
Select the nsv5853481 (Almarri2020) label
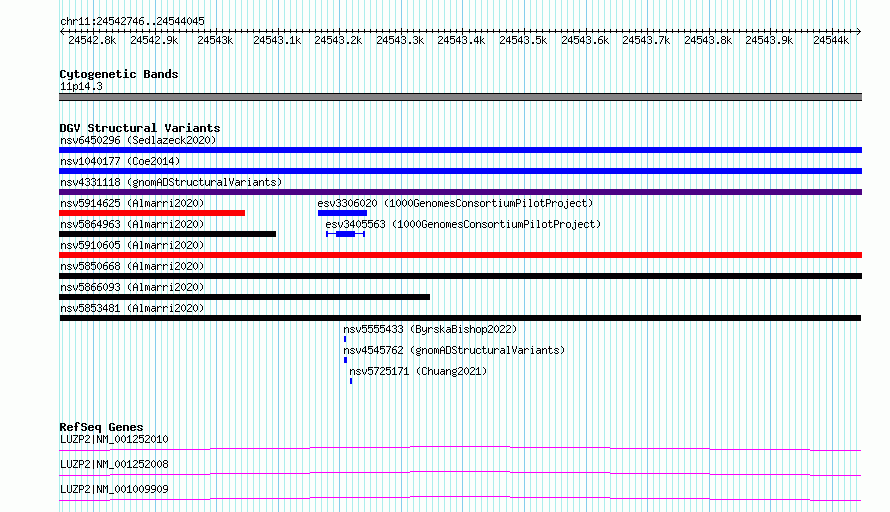tap(132, 308)
